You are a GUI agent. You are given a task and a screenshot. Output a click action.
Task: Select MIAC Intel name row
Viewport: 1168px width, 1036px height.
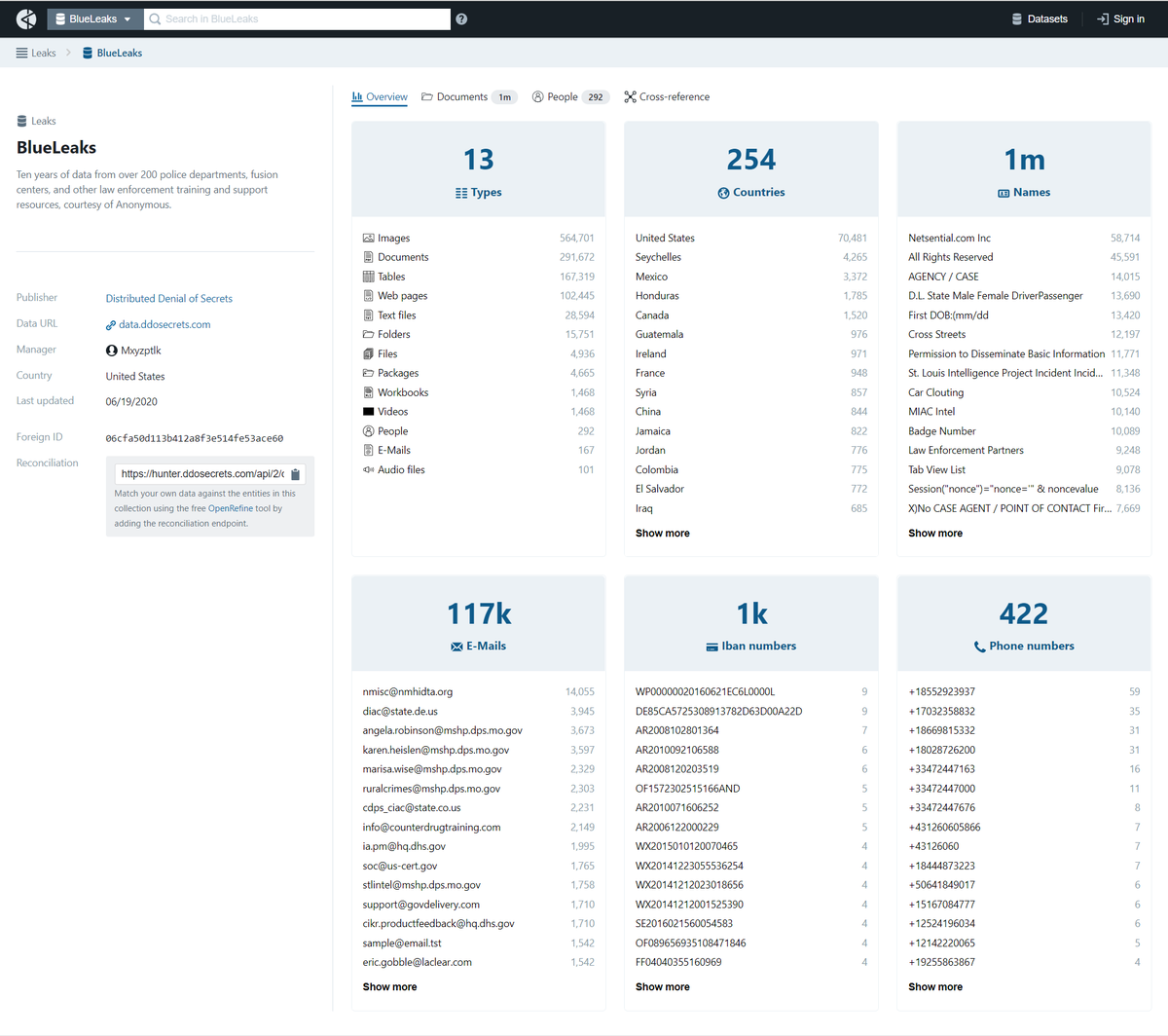point(1024,412)
